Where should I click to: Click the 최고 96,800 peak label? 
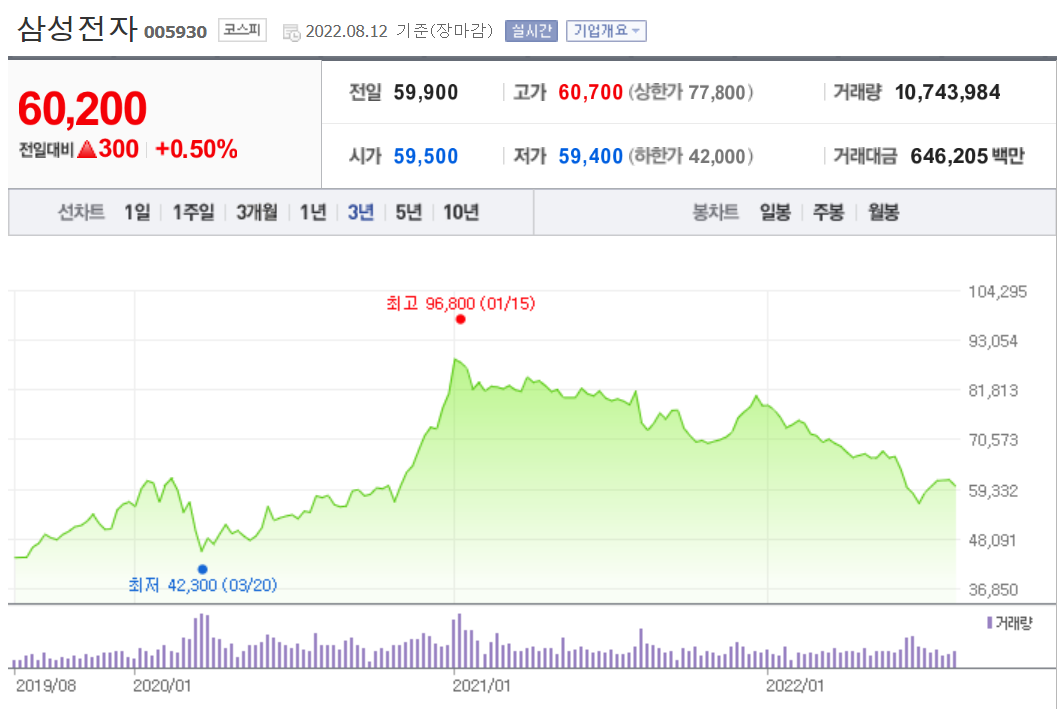(x=460, y=304)
